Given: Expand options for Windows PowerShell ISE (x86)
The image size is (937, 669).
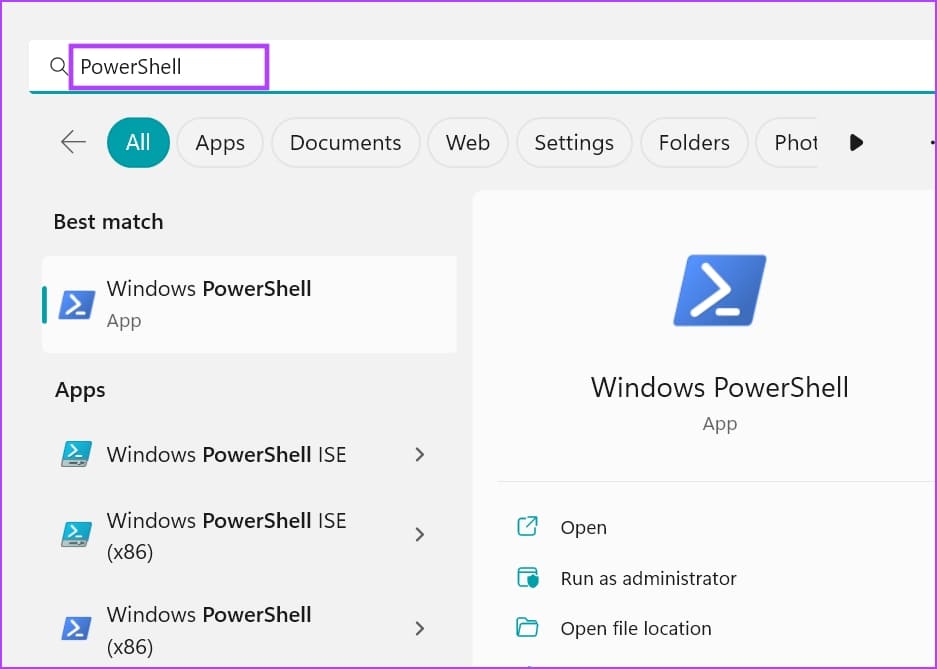Looking at the screenshot, I should [419, 534].
